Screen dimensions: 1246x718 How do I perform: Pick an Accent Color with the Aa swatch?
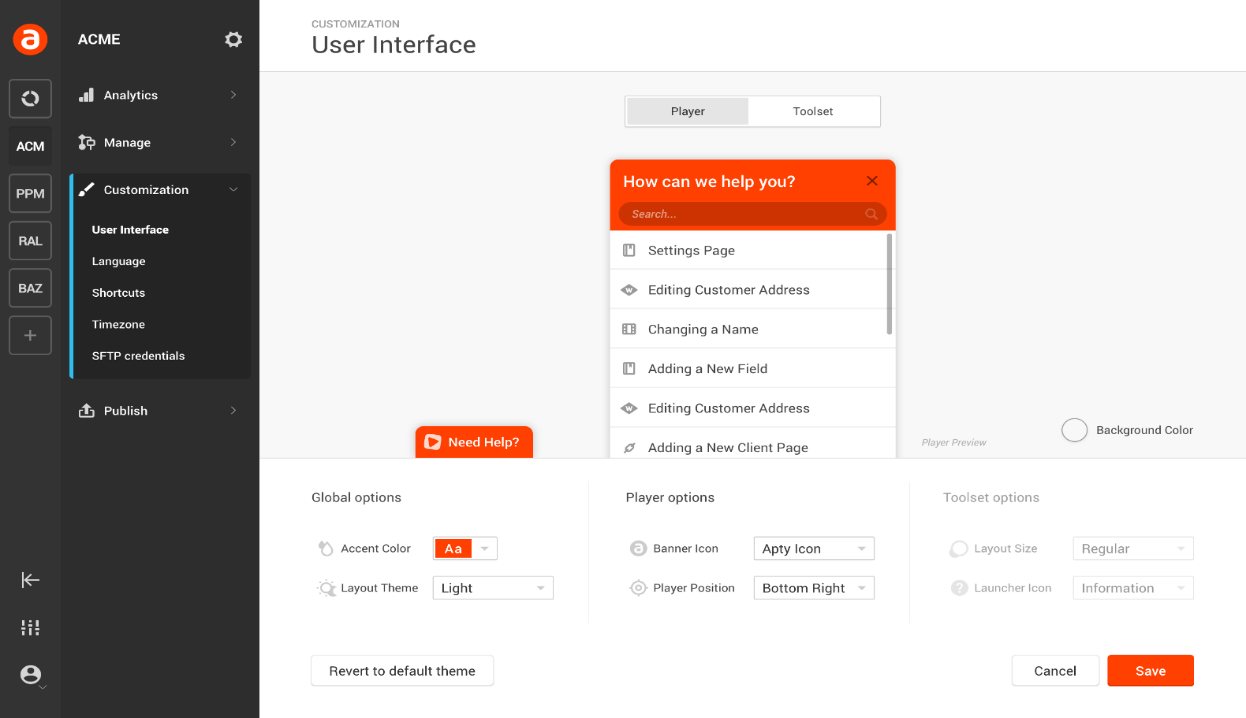tap(453, 548)
